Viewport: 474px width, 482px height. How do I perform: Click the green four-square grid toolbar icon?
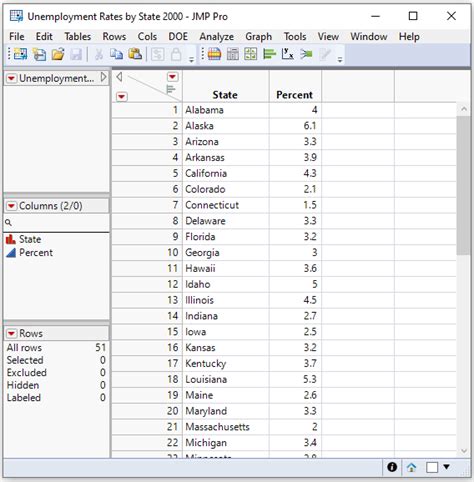[251, 54]
